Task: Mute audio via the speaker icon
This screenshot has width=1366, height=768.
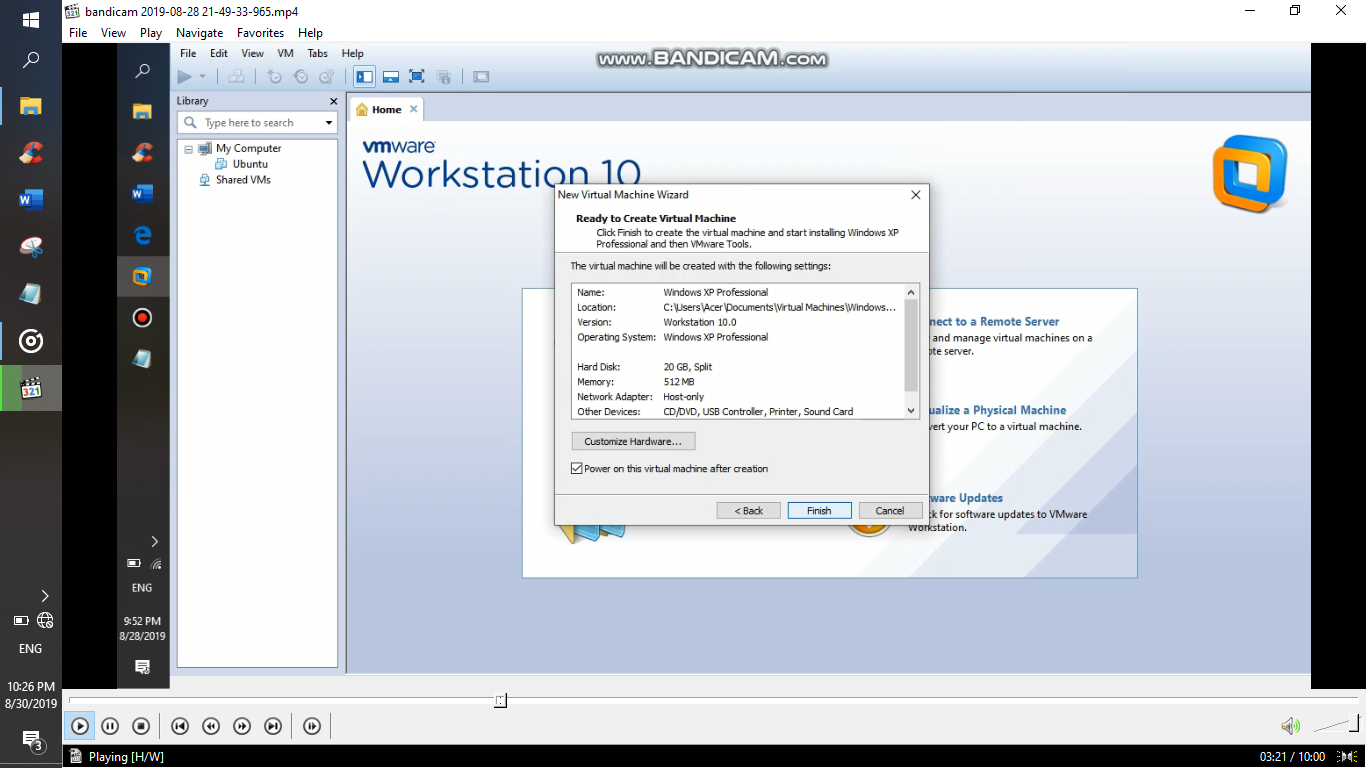Action: click(x=1291, y=726)
